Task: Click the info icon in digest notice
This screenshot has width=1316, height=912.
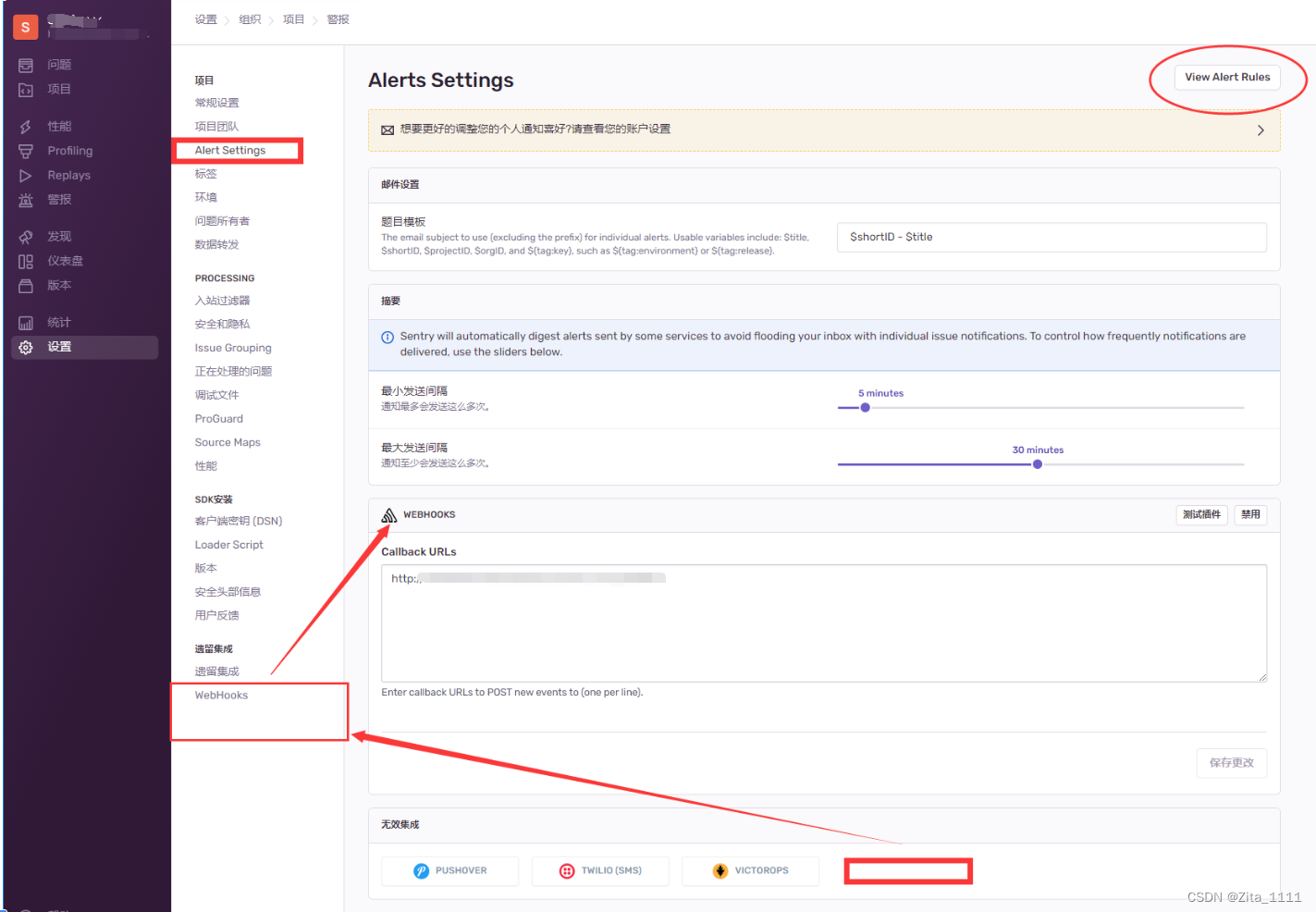Action: pos(387,337)
